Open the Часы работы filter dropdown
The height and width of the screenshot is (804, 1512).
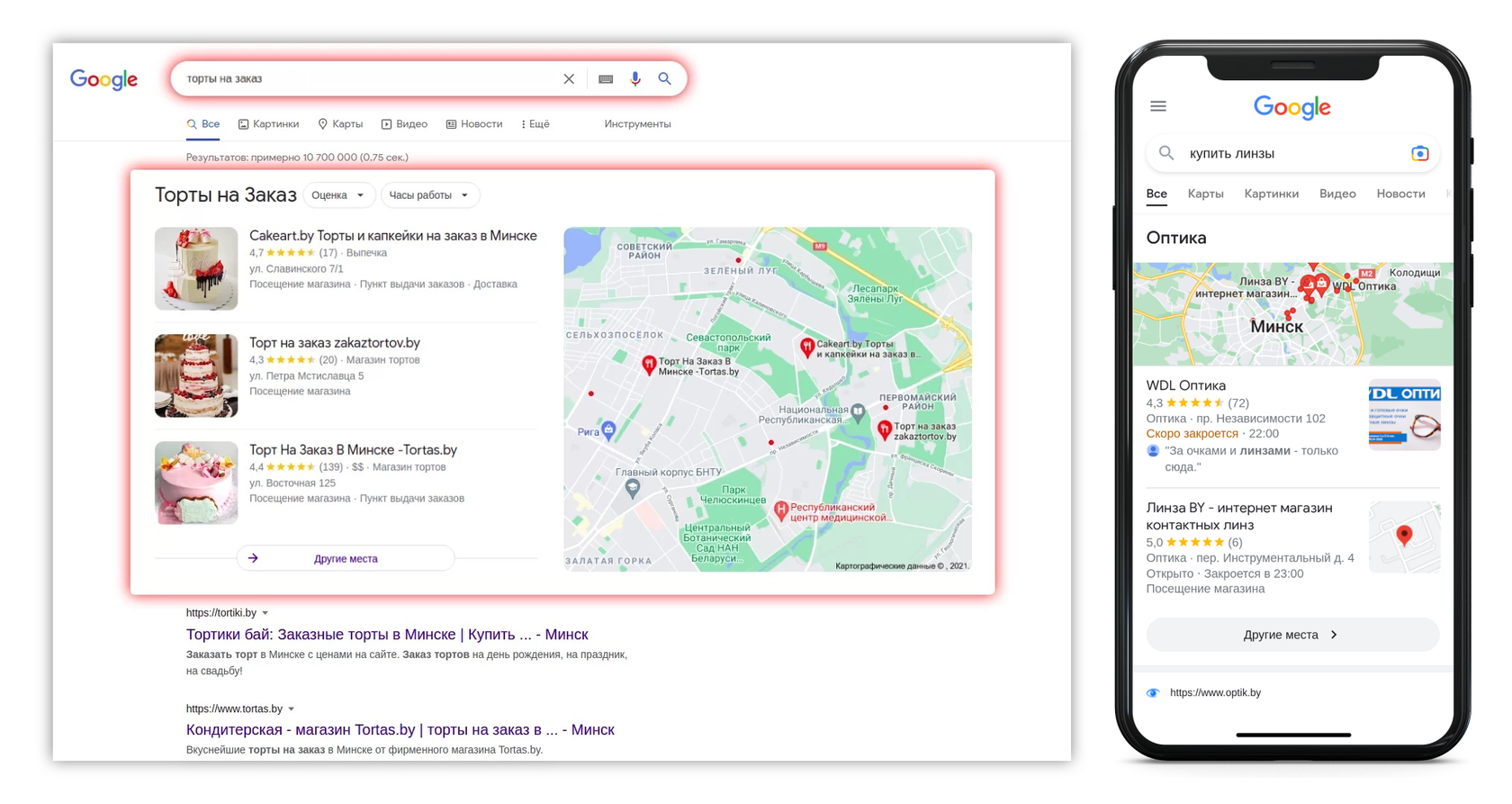point(429,195)
